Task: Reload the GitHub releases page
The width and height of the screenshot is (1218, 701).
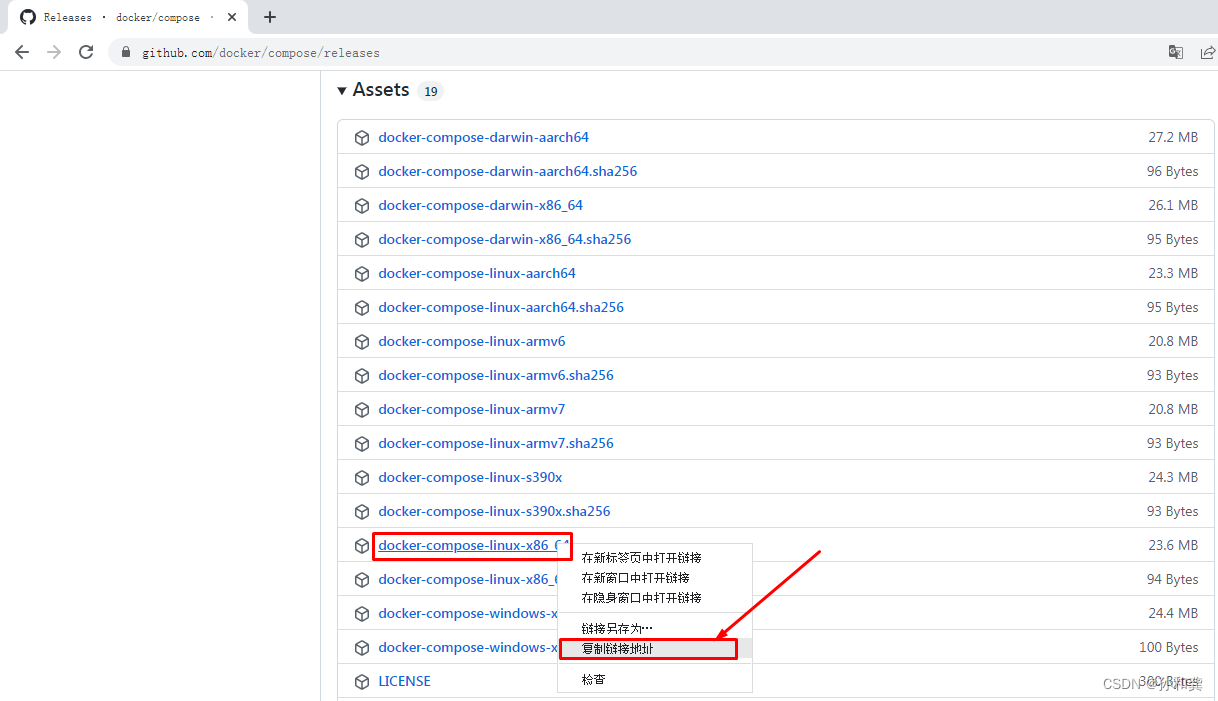Action: (x=86, y=52)
